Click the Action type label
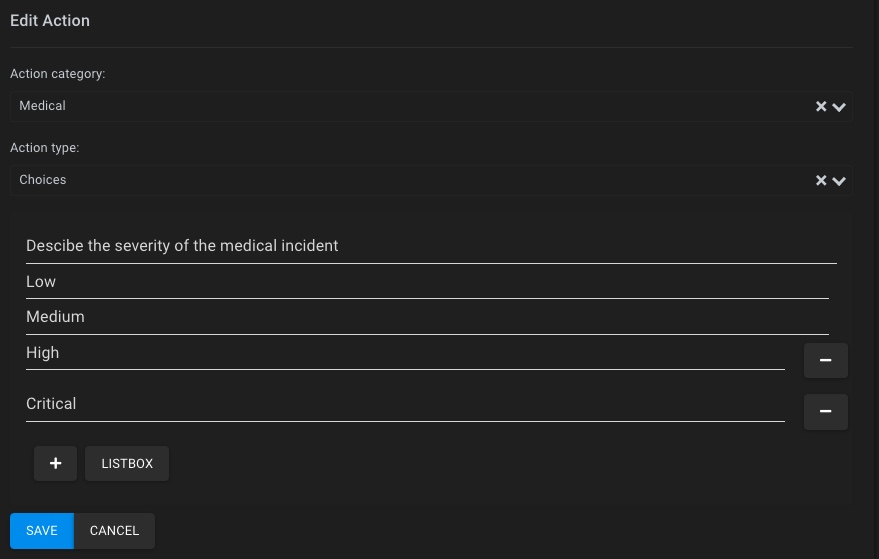 [45, 148]
